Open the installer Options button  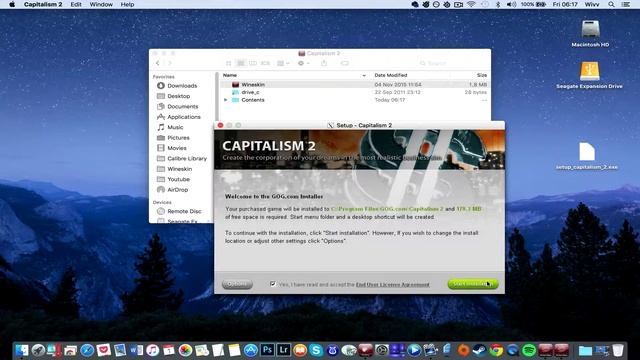pos(237,284)
